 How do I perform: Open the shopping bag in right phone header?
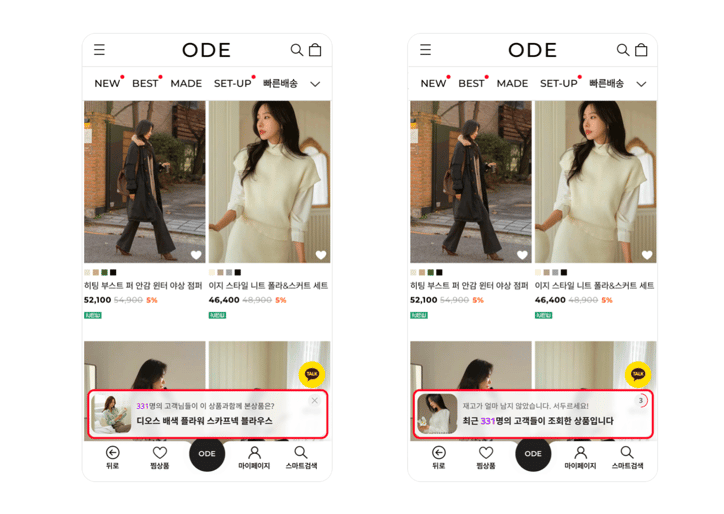pos(641,49)
